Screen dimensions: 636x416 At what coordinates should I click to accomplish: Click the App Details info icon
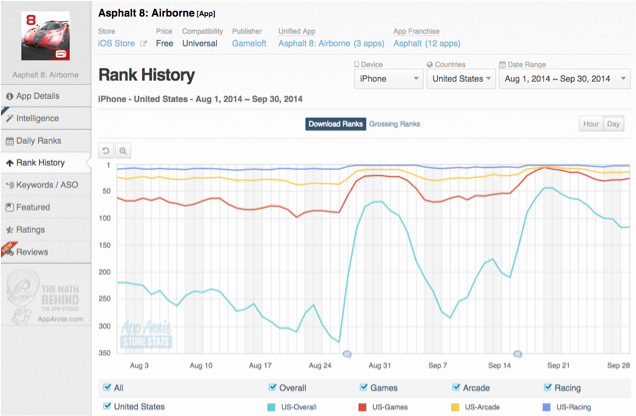coord(10,96)
